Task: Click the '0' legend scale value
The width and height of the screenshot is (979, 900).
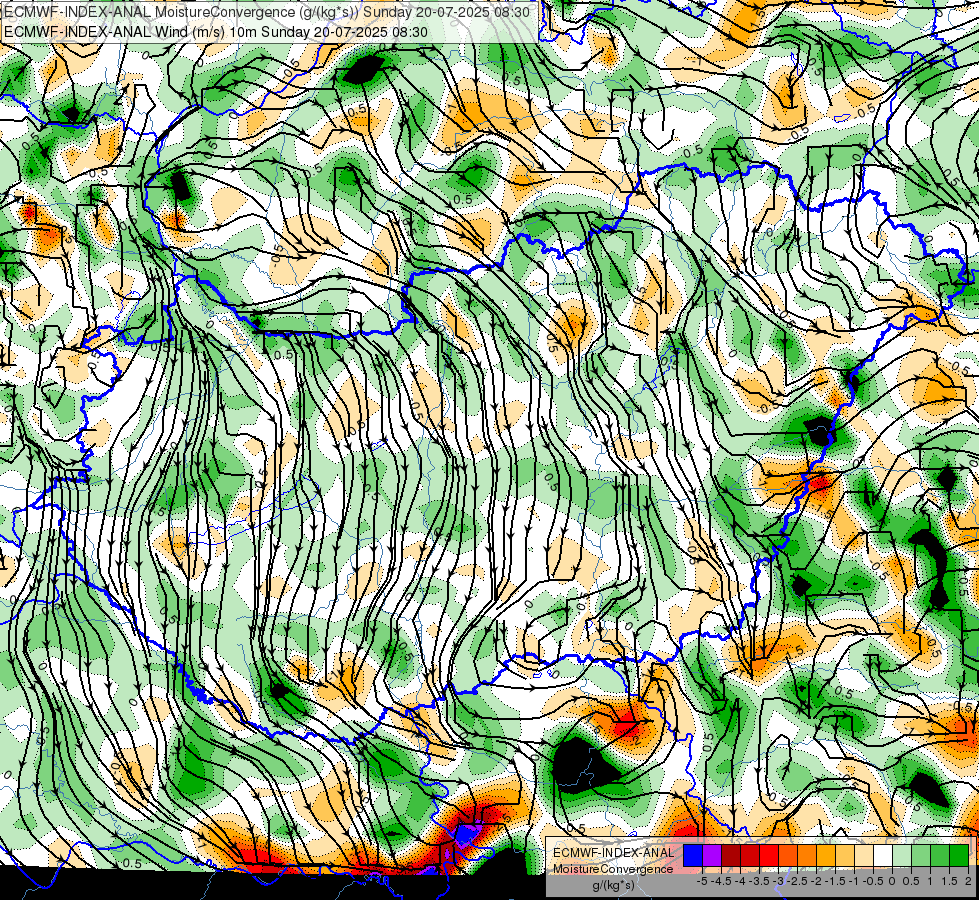Action: point(892,881)
